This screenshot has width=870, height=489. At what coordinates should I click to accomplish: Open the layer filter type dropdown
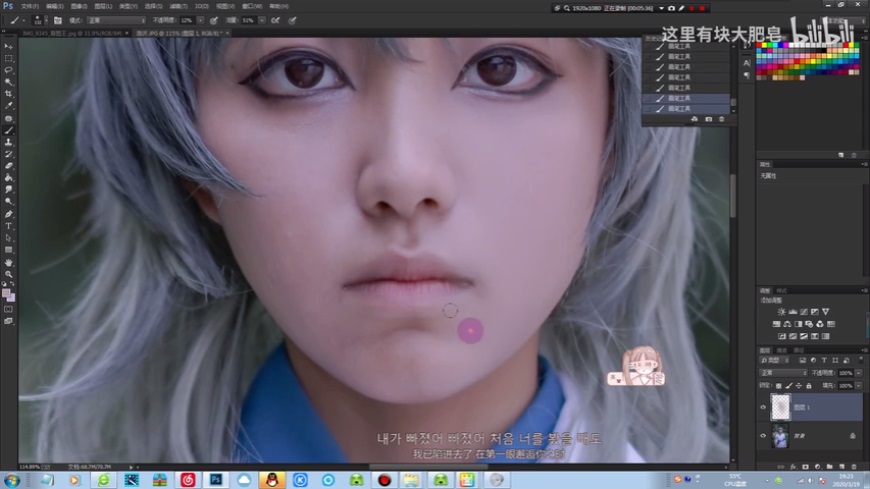coord(775,361)
